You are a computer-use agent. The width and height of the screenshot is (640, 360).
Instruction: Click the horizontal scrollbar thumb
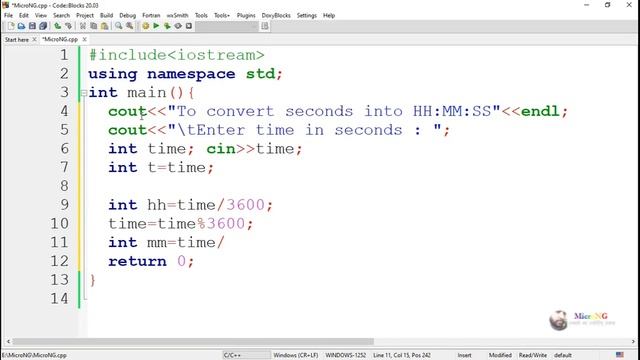[x=193, y=341]
